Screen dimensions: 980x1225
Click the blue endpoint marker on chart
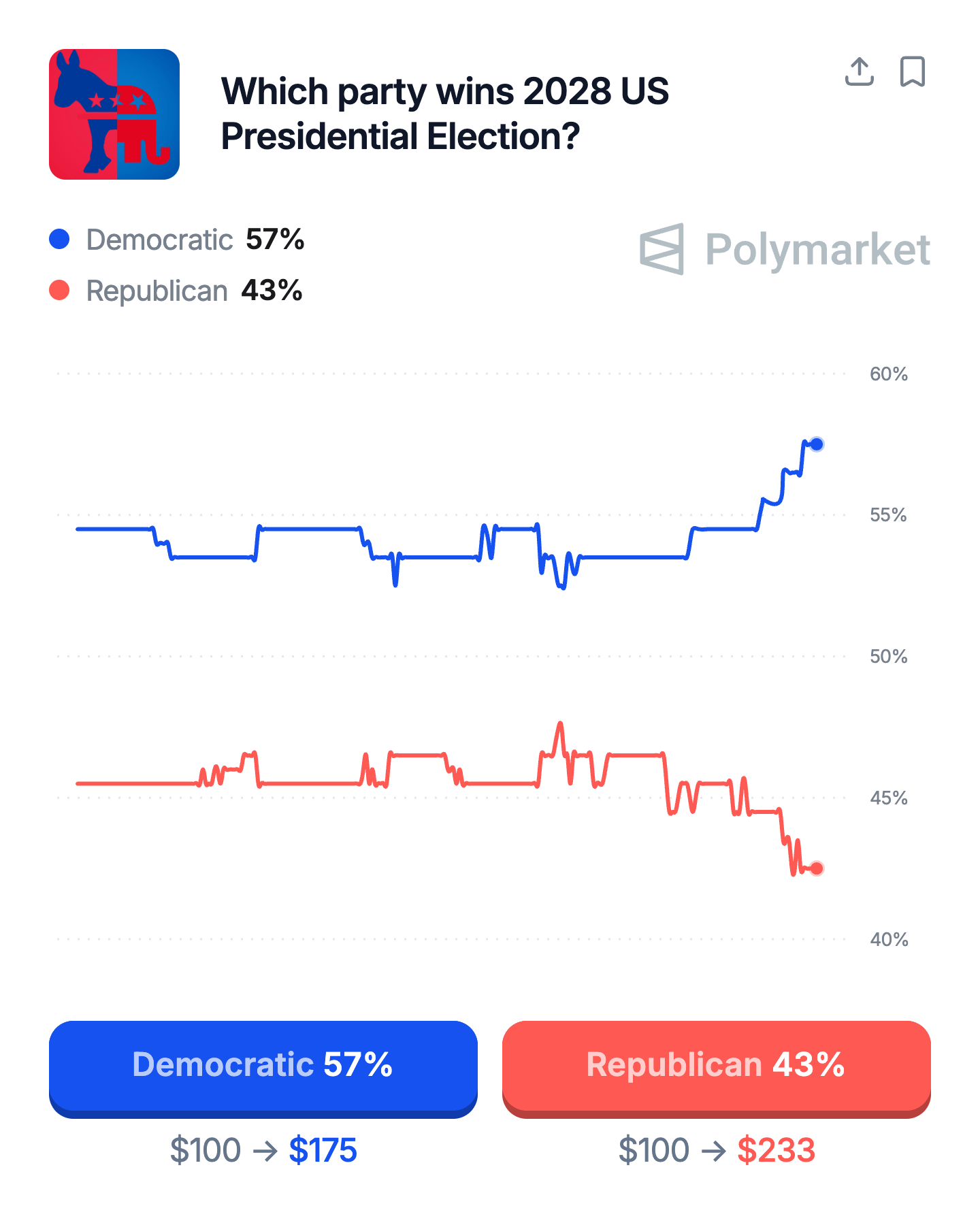(x=817, y=444)
